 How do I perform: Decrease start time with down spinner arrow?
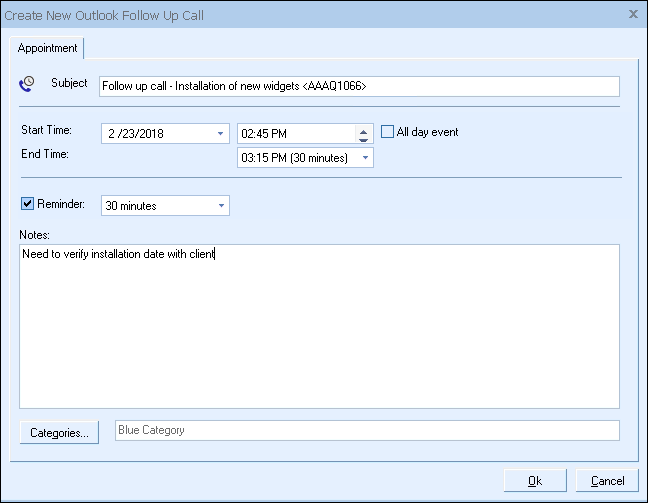364,138
